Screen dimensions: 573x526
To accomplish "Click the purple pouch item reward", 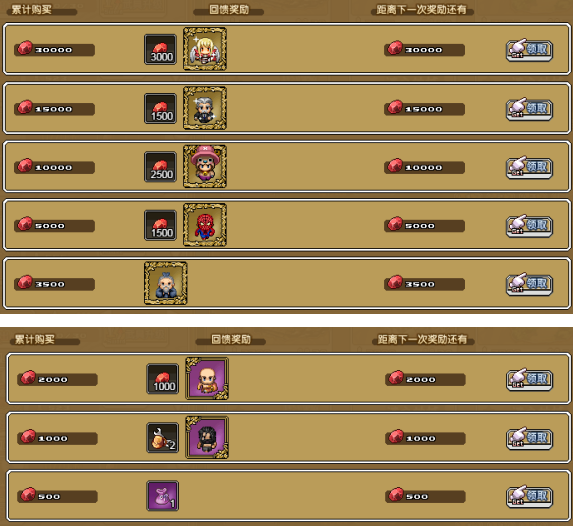I will (163, 496).
